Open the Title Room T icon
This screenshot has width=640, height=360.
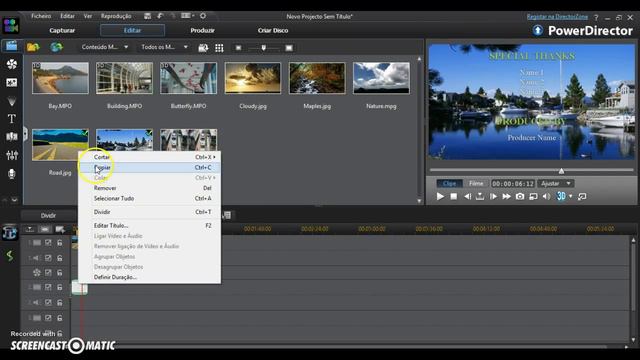coord(12,118)
